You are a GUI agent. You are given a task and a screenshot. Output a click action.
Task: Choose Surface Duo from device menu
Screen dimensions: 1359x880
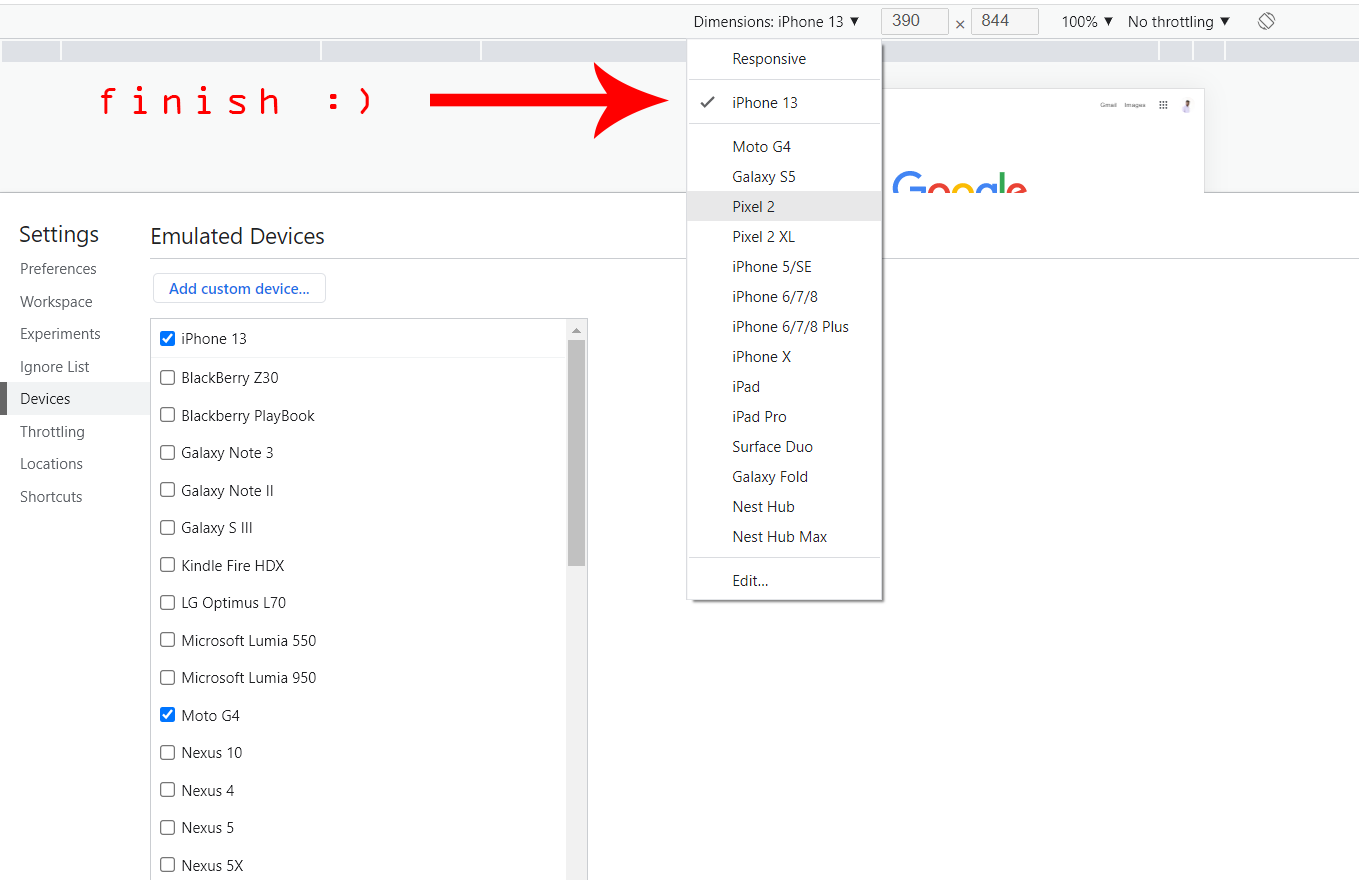pos(785,447)
